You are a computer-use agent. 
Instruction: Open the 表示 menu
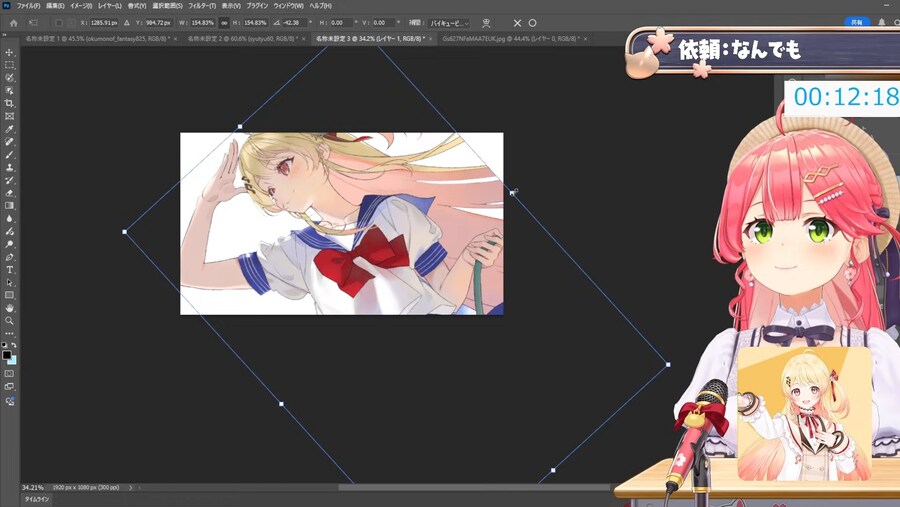click(231, 6)
